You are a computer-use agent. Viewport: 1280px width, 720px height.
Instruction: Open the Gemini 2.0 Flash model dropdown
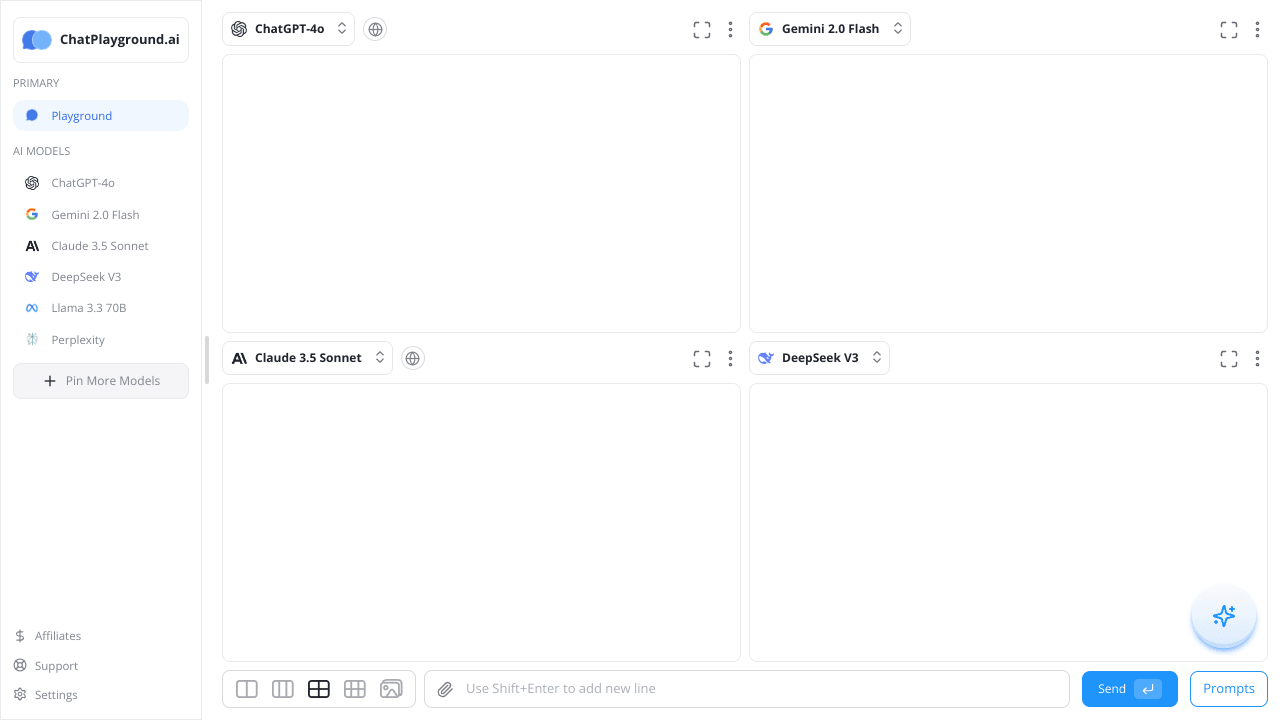[x=830, y=29]
